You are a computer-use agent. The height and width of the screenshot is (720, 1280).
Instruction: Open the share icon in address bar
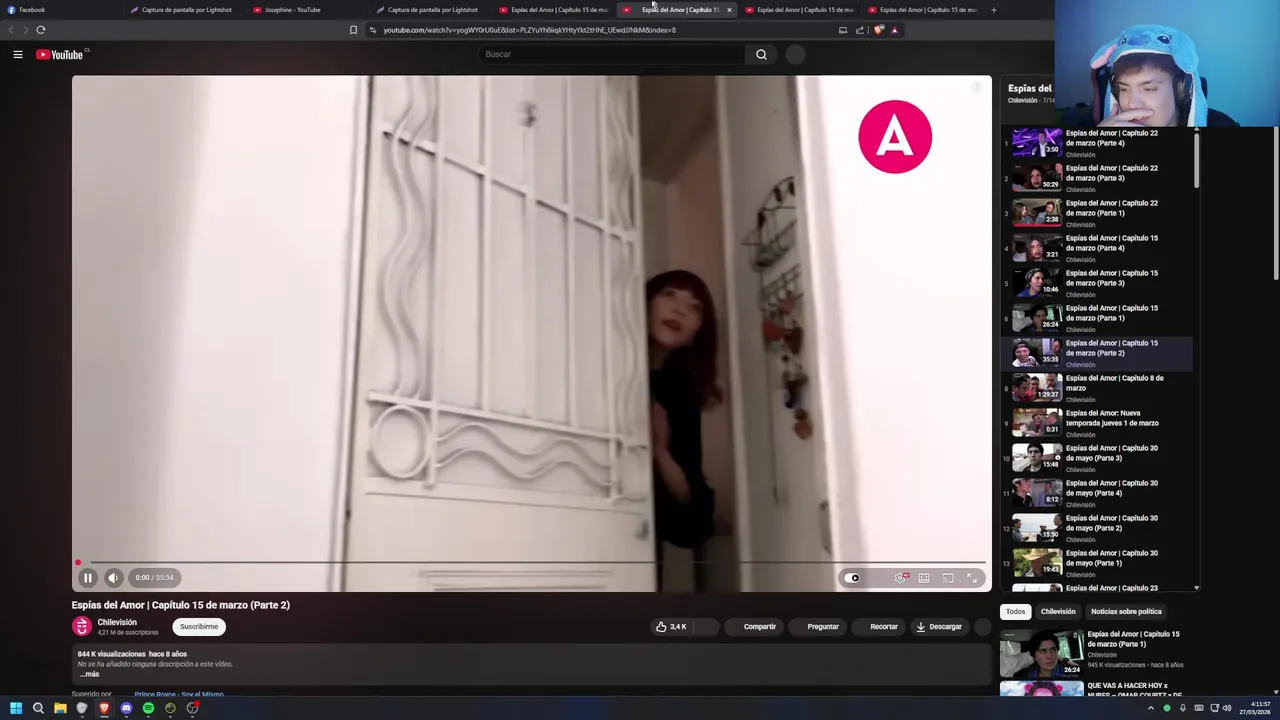click(x=860, y=30)
